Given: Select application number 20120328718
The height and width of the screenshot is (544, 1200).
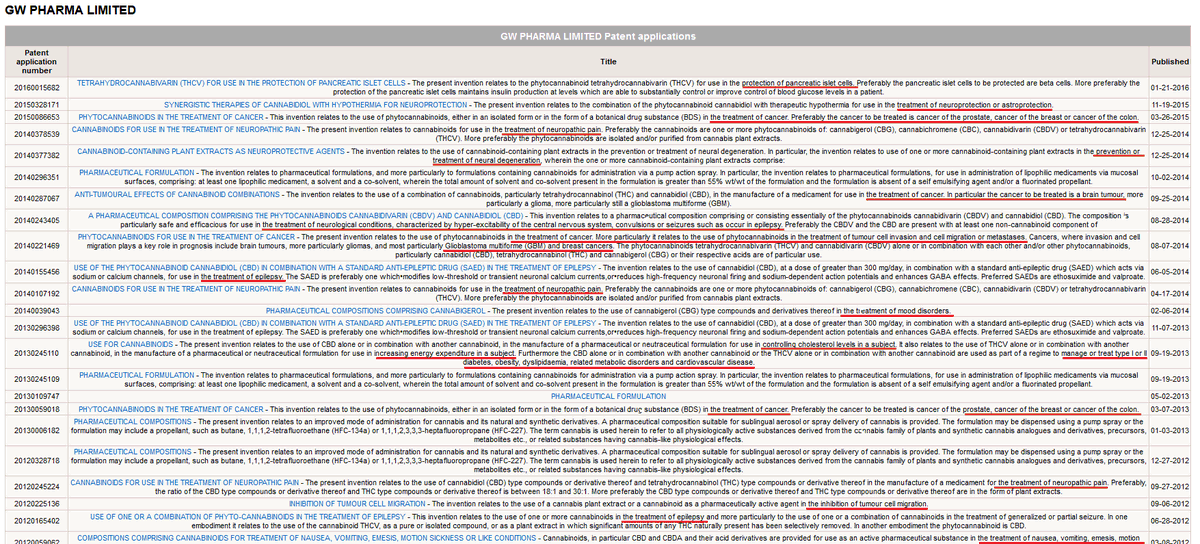Looking at the screenshot, I should (x=37, y=460).
